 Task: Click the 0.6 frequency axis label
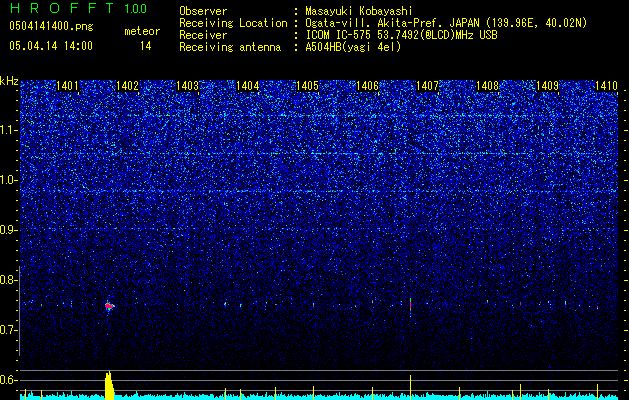9,380
